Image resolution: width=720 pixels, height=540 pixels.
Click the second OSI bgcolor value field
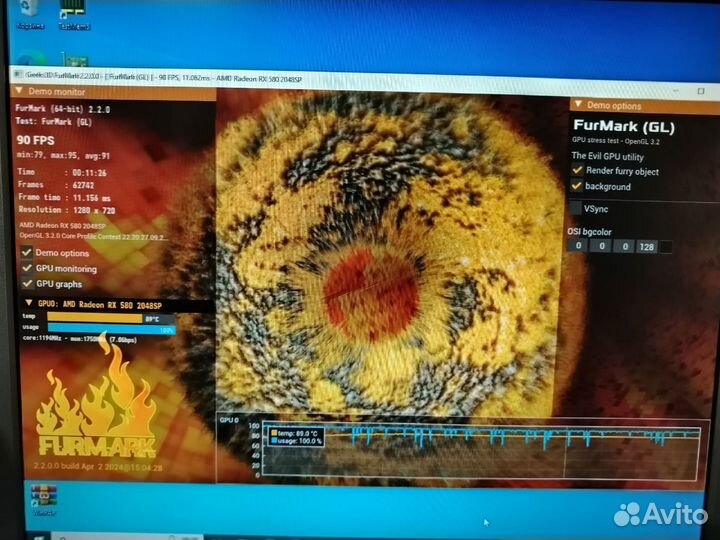click(602, 246)
